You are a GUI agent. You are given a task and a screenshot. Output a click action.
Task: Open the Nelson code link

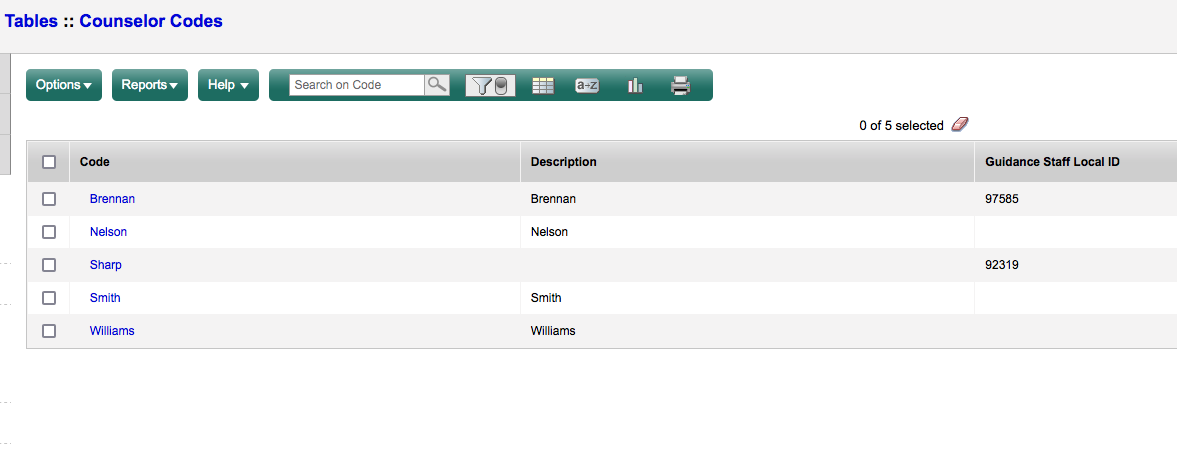tap(108, 232)
